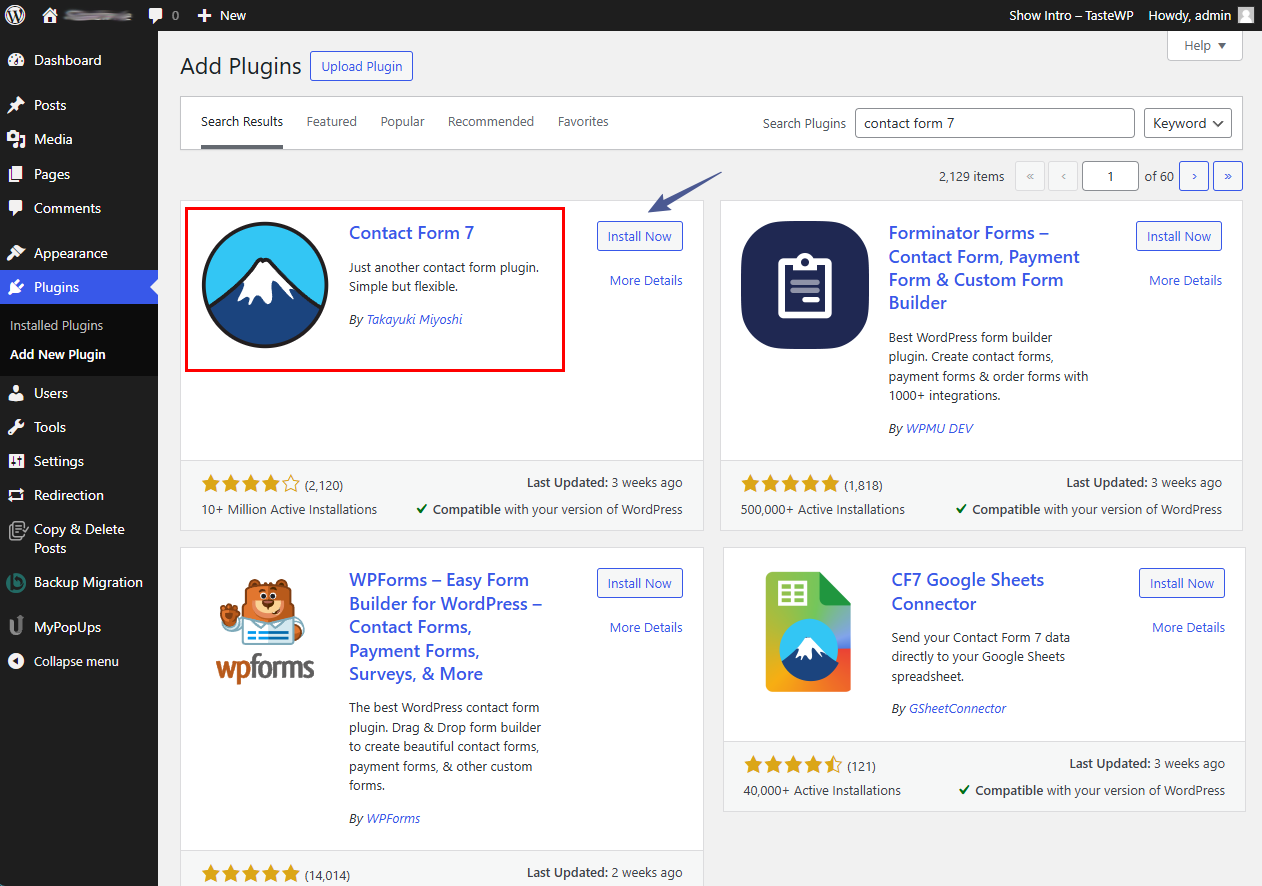Click the CF7 Google Sheets Connector icon
1262x886 pixels.
point(808,632)
